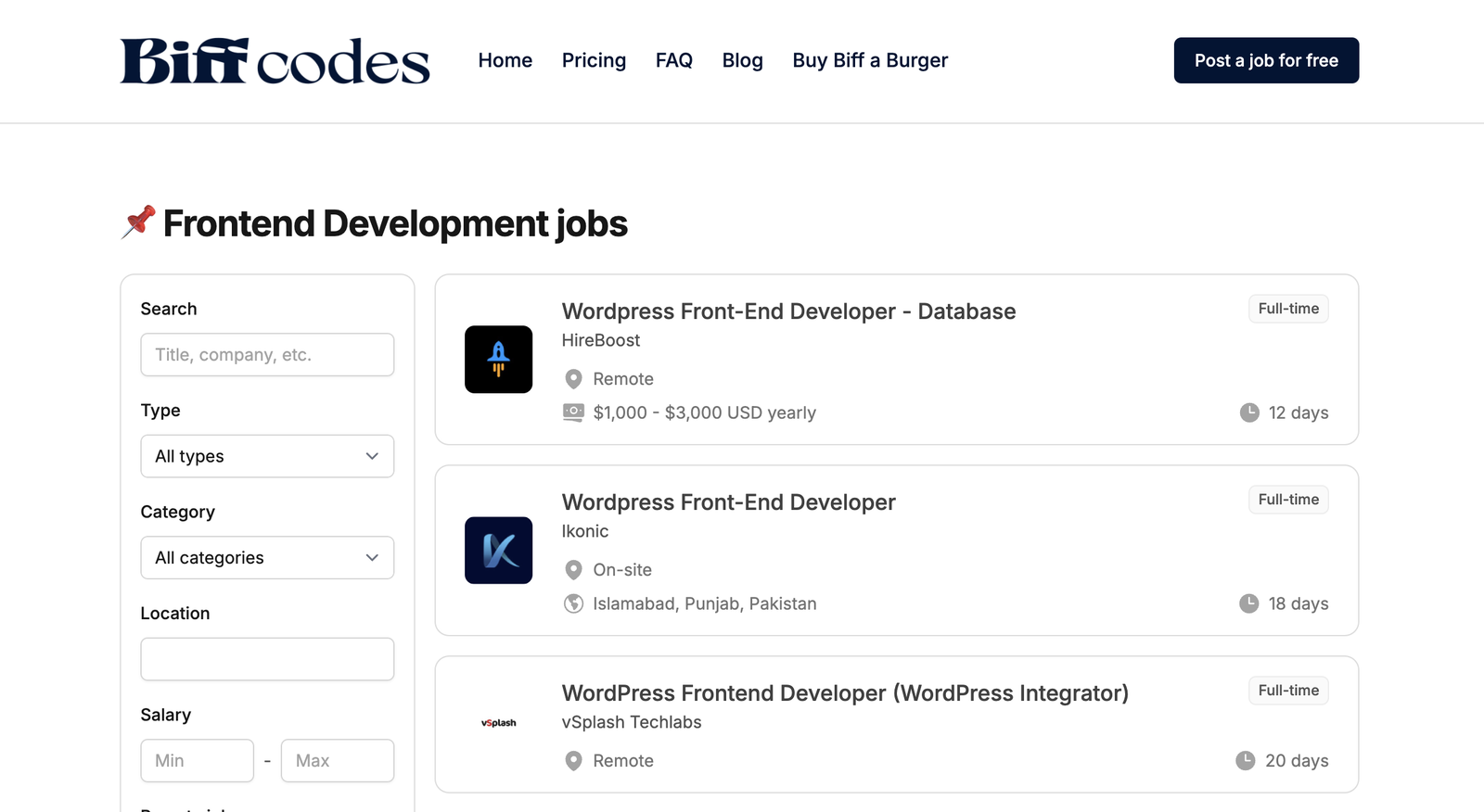Click the 18 days posting age
1484x812 pixels.
coord(1298,603)
